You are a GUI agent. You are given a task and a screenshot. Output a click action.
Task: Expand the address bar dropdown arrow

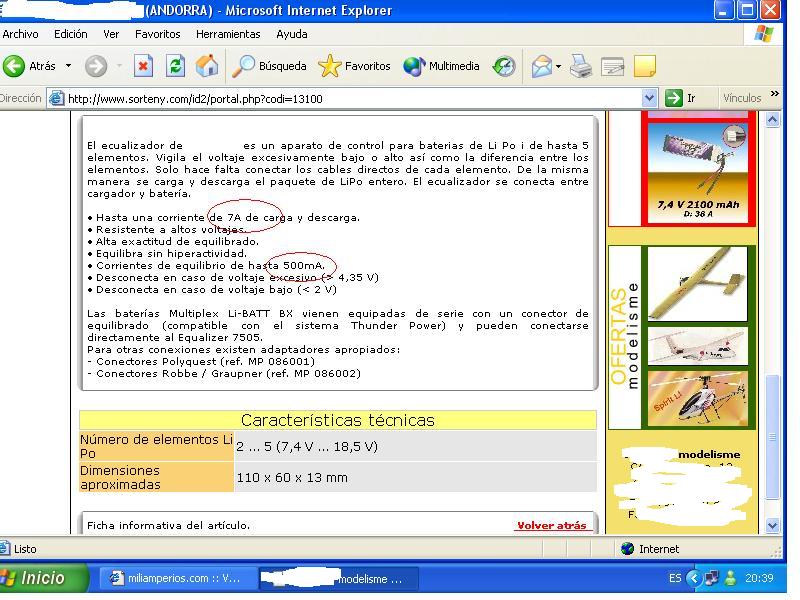coord(649,98)
